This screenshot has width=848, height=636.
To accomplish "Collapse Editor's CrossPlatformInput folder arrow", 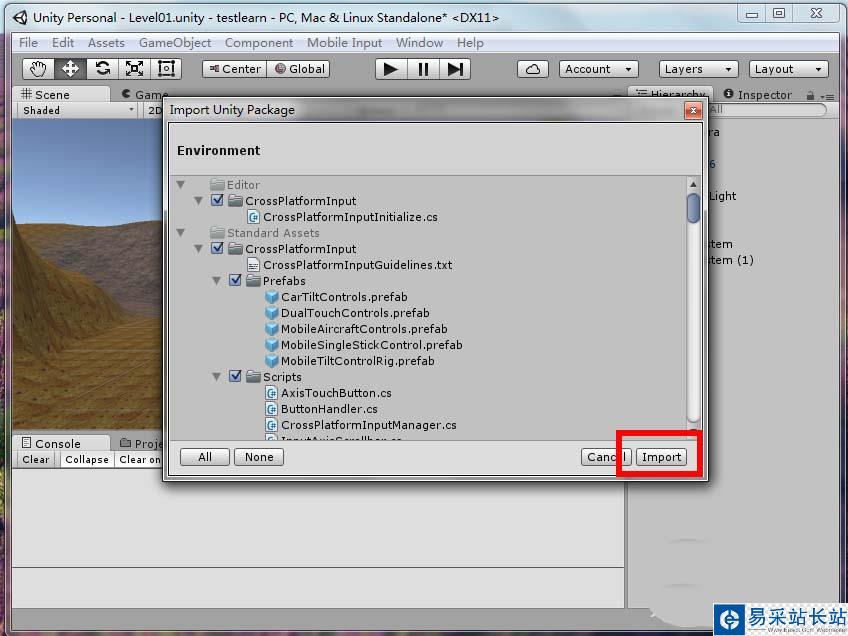I will (198, 201).
